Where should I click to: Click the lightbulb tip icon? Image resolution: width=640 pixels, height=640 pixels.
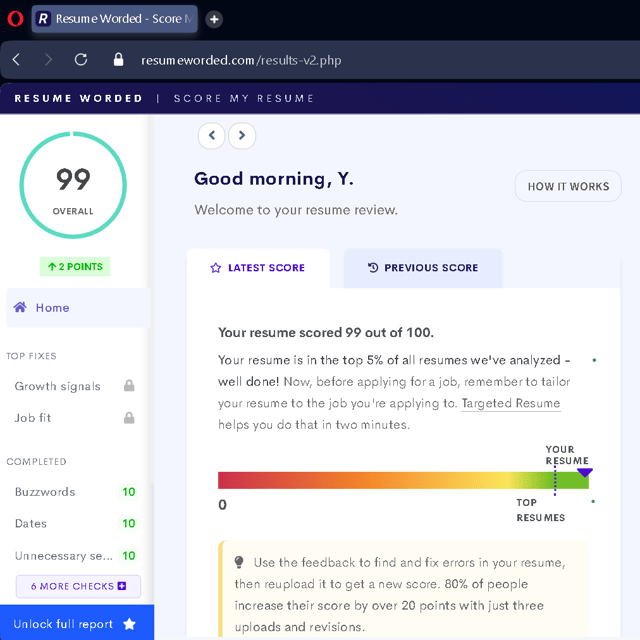239,562
